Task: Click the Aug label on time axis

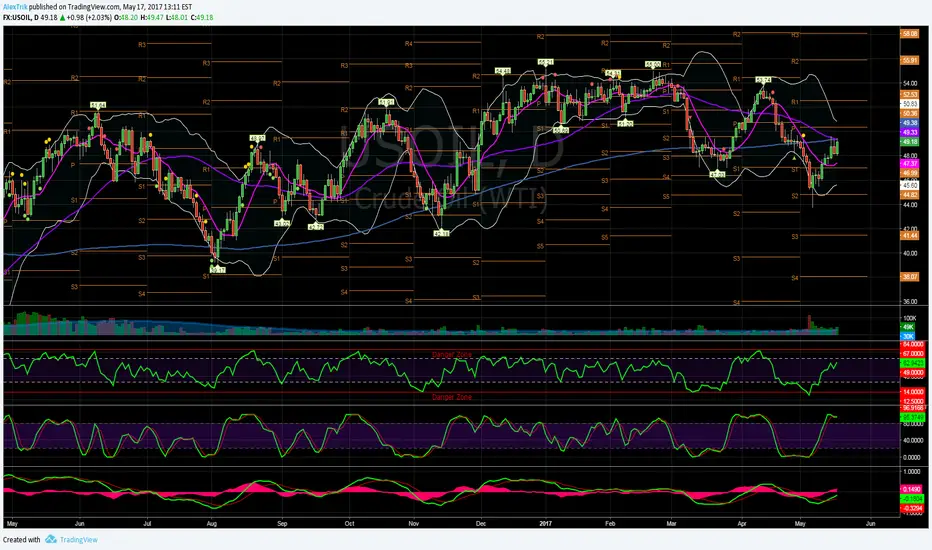Action: 211,524
